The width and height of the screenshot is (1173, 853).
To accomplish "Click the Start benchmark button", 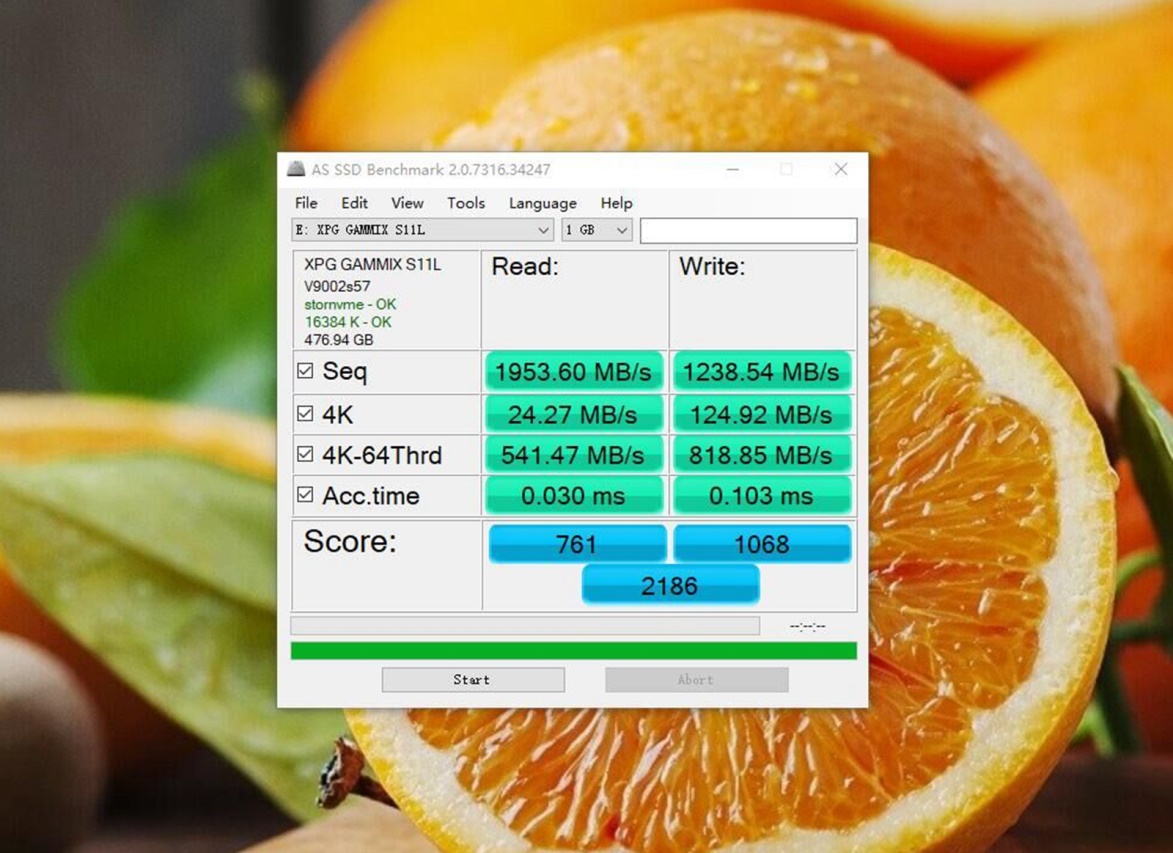I will point(473,680).
